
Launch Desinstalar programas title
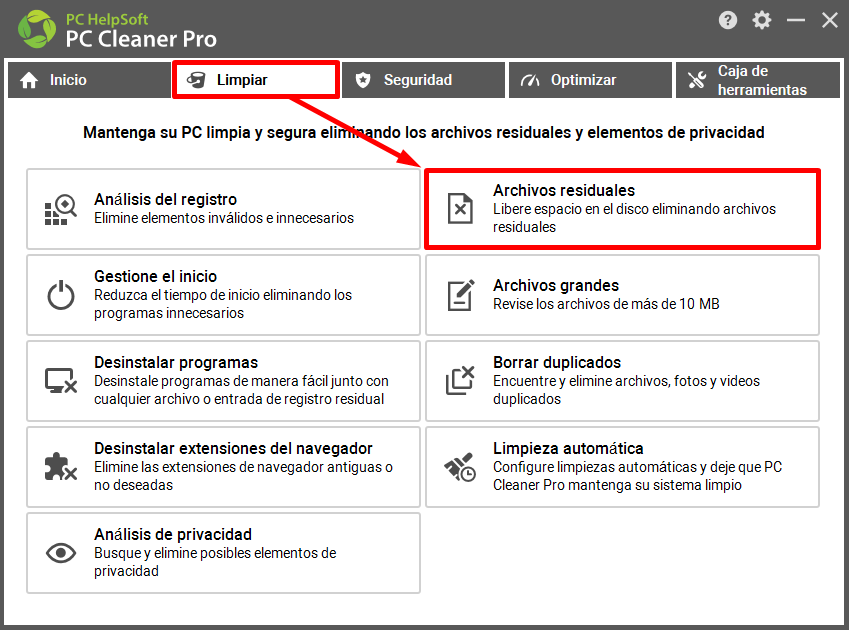point(176,362)
